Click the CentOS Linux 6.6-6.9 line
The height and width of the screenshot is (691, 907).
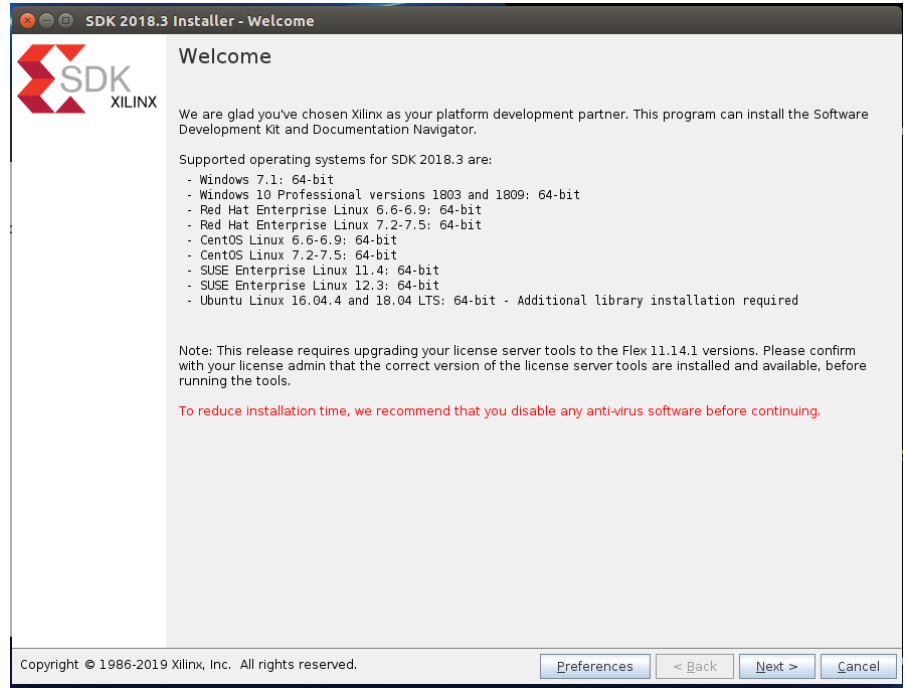(292, 239)
